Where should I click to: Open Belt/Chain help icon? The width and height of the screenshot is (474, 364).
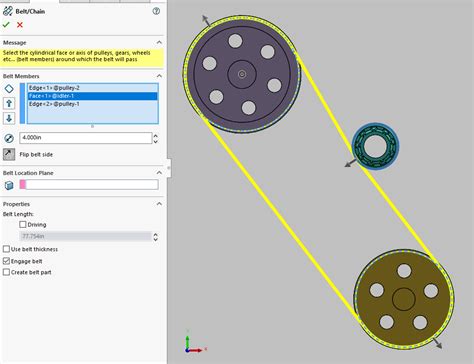coord(156,11)
